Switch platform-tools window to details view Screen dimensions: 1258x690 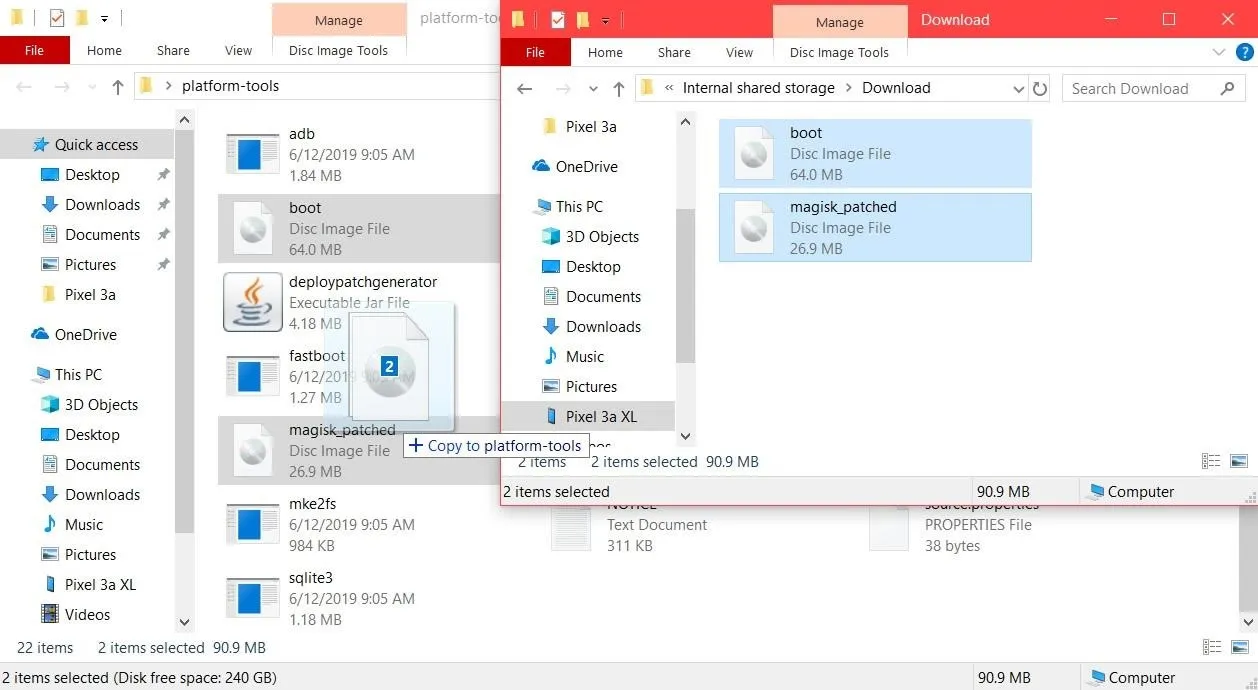pyautogui.click(x=1211, y=647)
